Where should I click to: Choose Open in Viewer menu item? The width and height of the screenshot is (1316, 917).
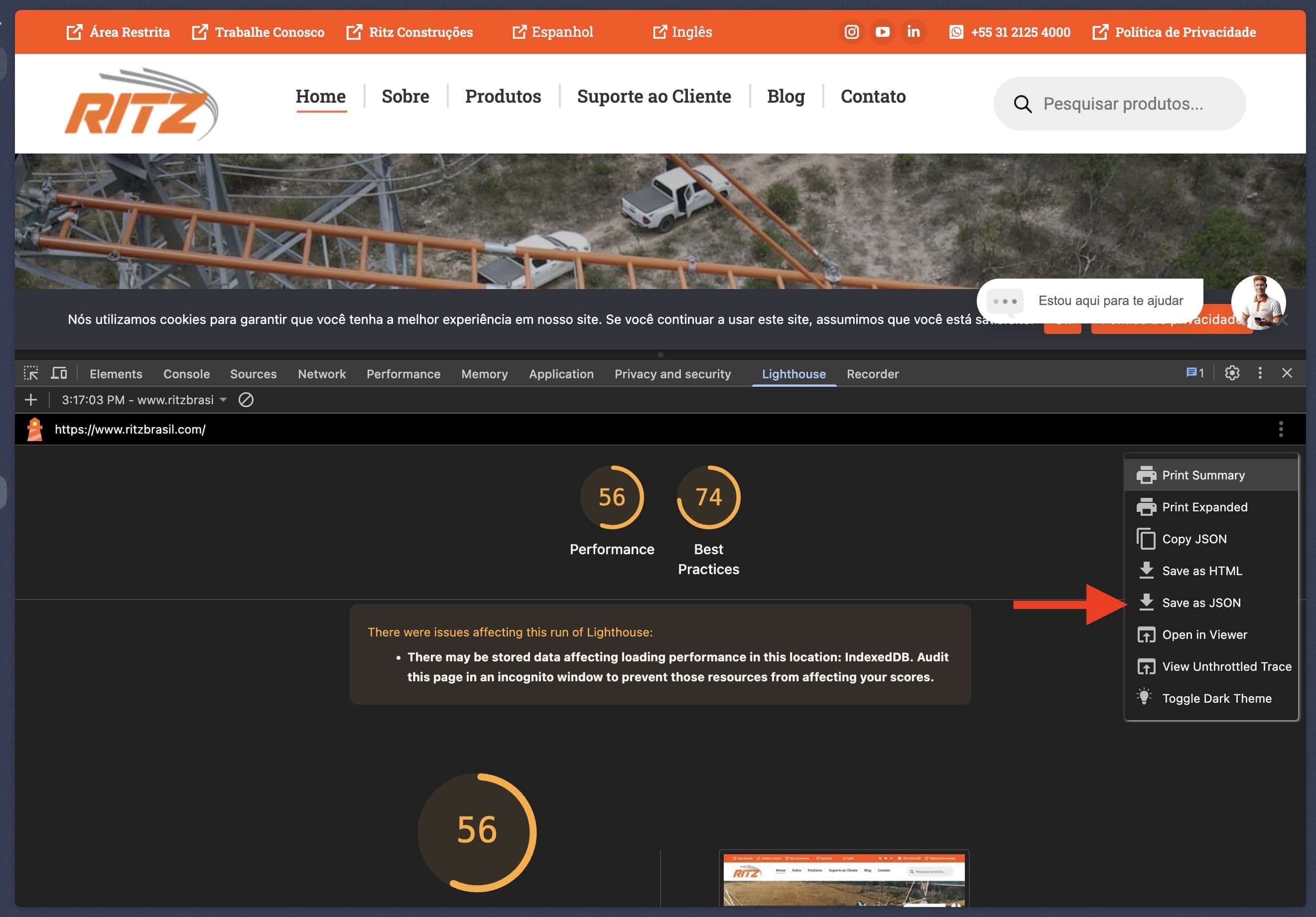[1211, 634]
